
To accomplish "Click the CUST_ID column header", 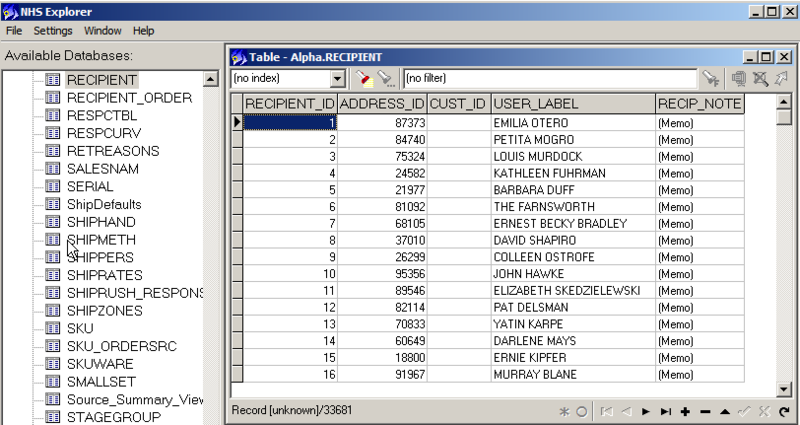I will pos(459,104).
